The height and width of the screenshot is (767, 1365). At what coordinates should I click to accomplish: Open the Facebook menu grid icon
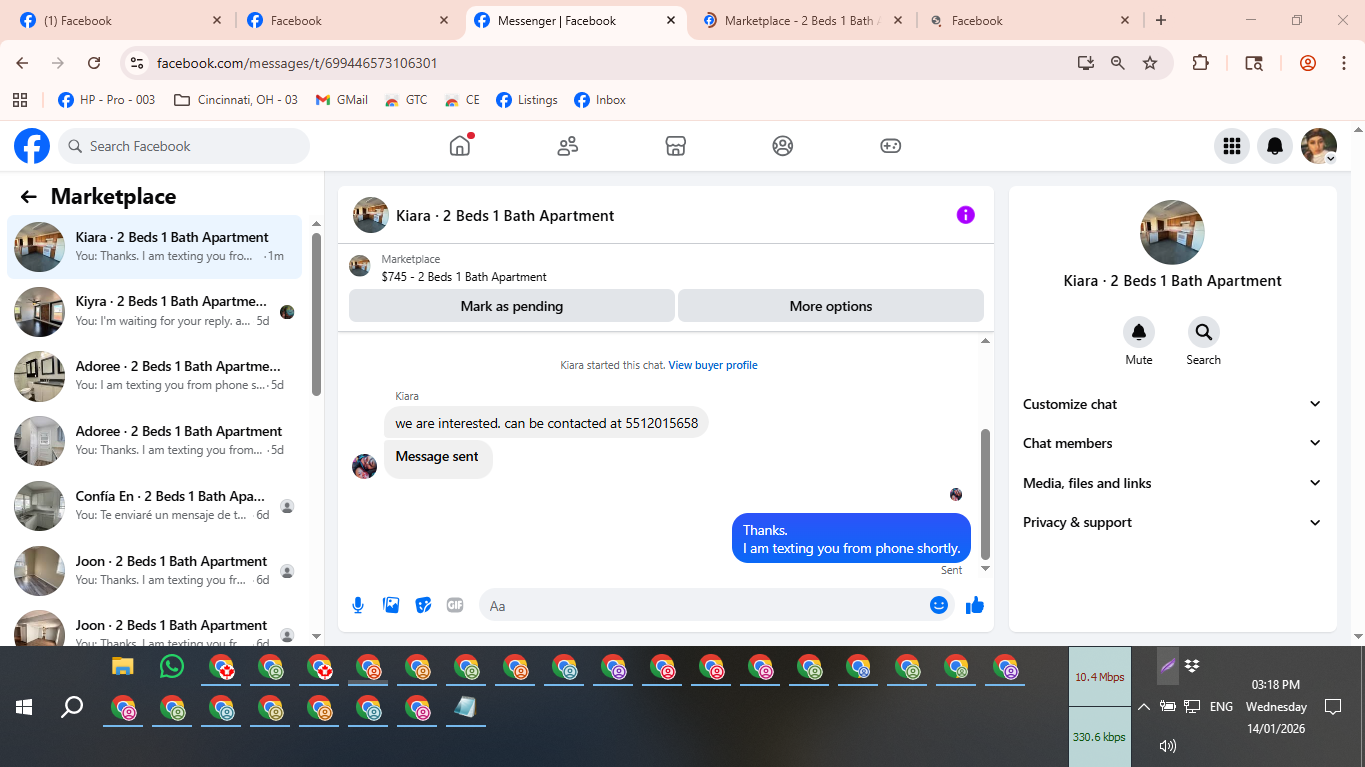[1232, 146]
